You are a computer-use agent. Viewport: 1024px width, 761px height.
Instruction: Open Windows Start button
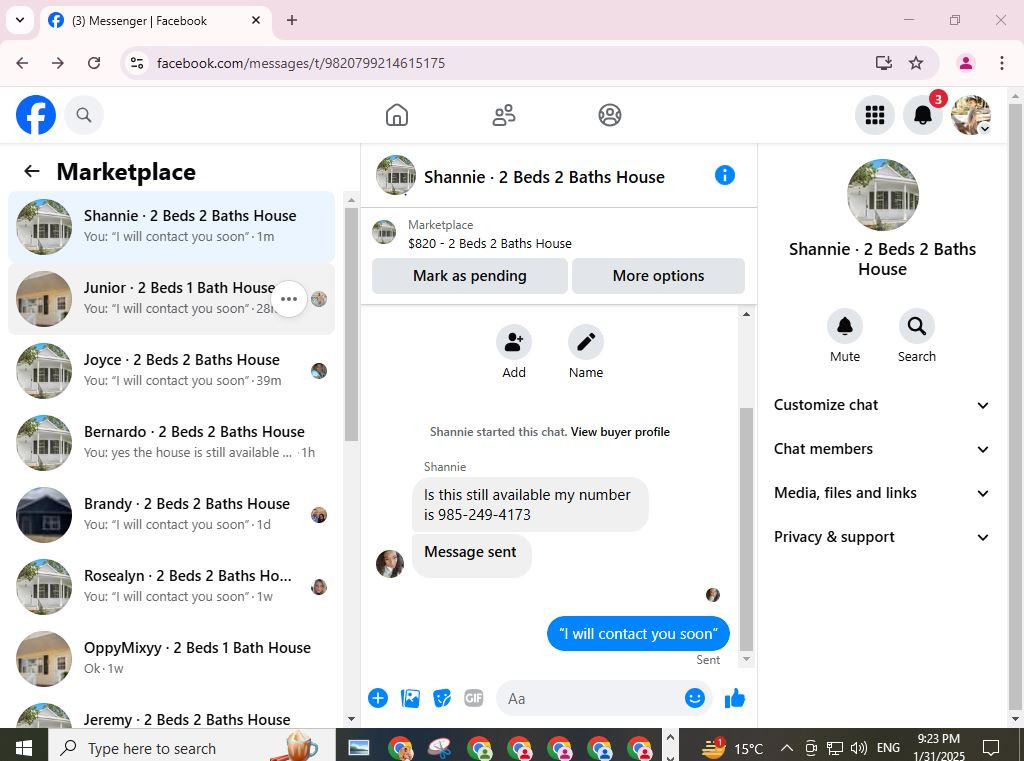[x=24, y=748]
